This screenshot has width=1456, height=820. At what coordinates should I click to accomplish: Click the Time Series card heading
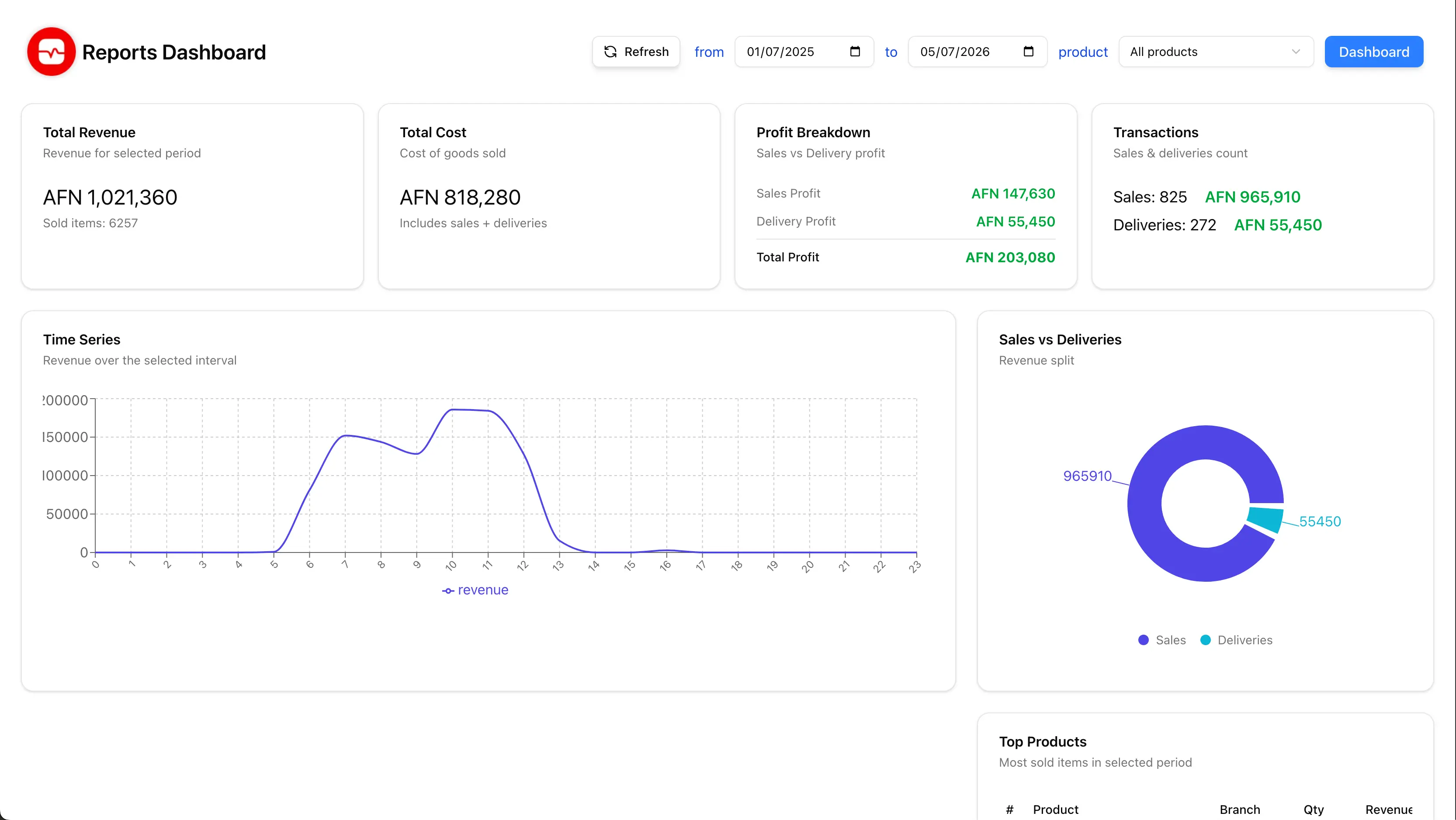coord(81,339)
